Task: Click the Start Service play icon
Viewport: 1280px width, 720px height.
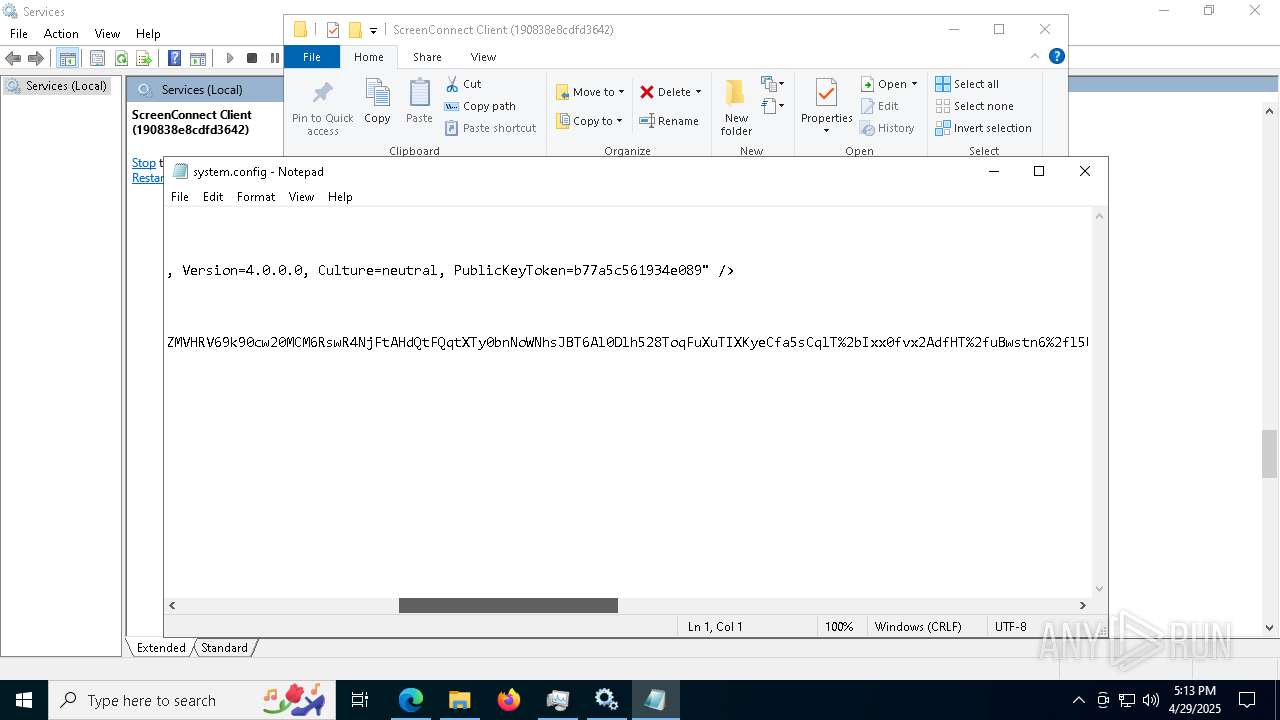Action: pyautogui.click(x=229, y=58)
